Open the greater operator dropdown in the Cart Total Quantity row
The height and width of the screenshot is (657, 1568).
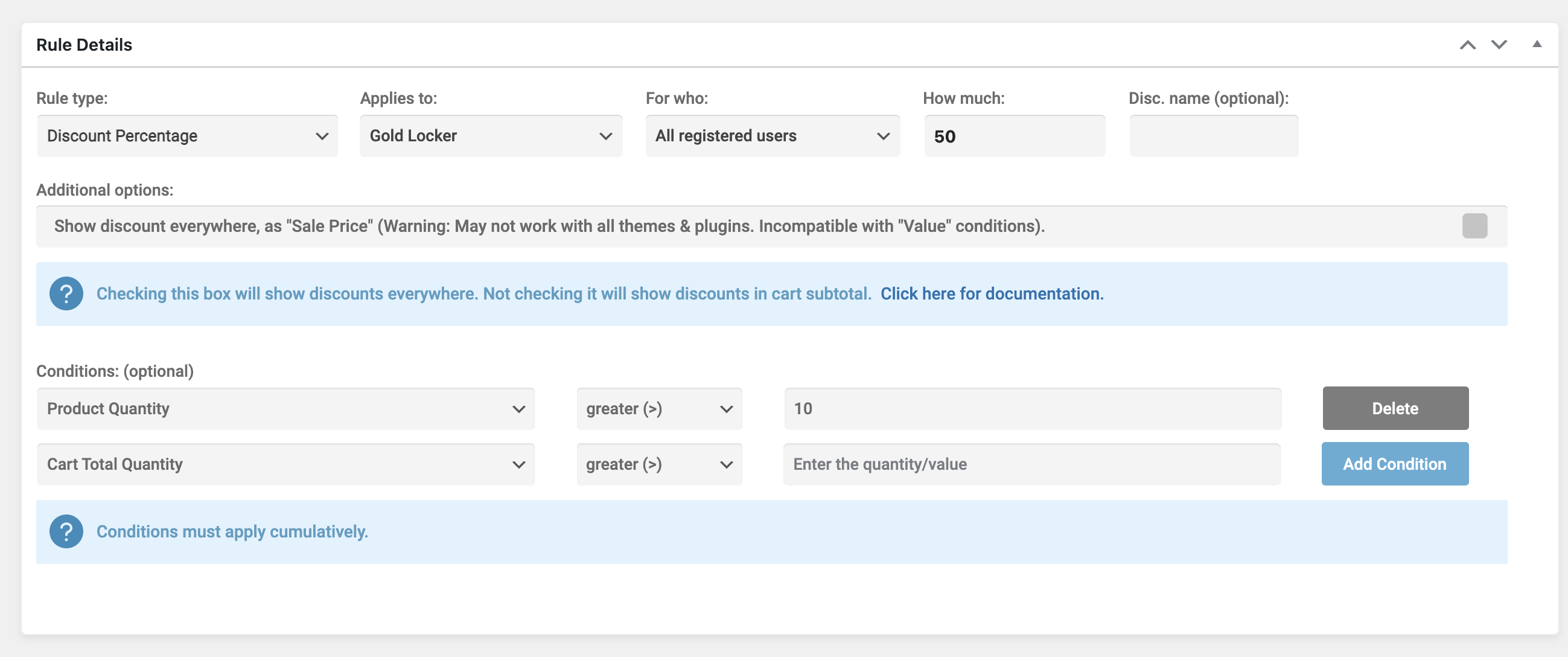pos(659,464)
